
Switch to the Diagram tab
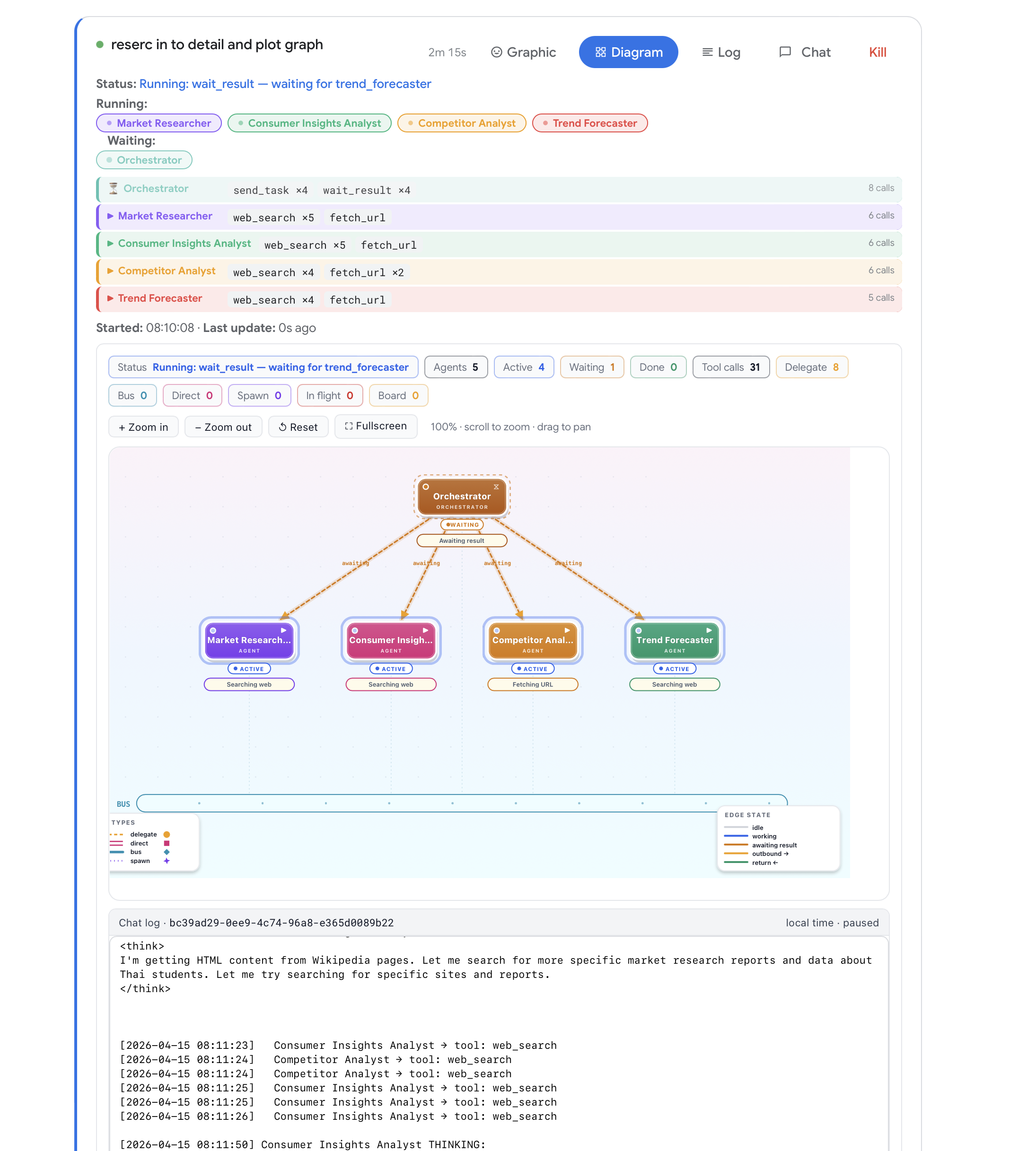pyautogui.click(x=628, y=52)
